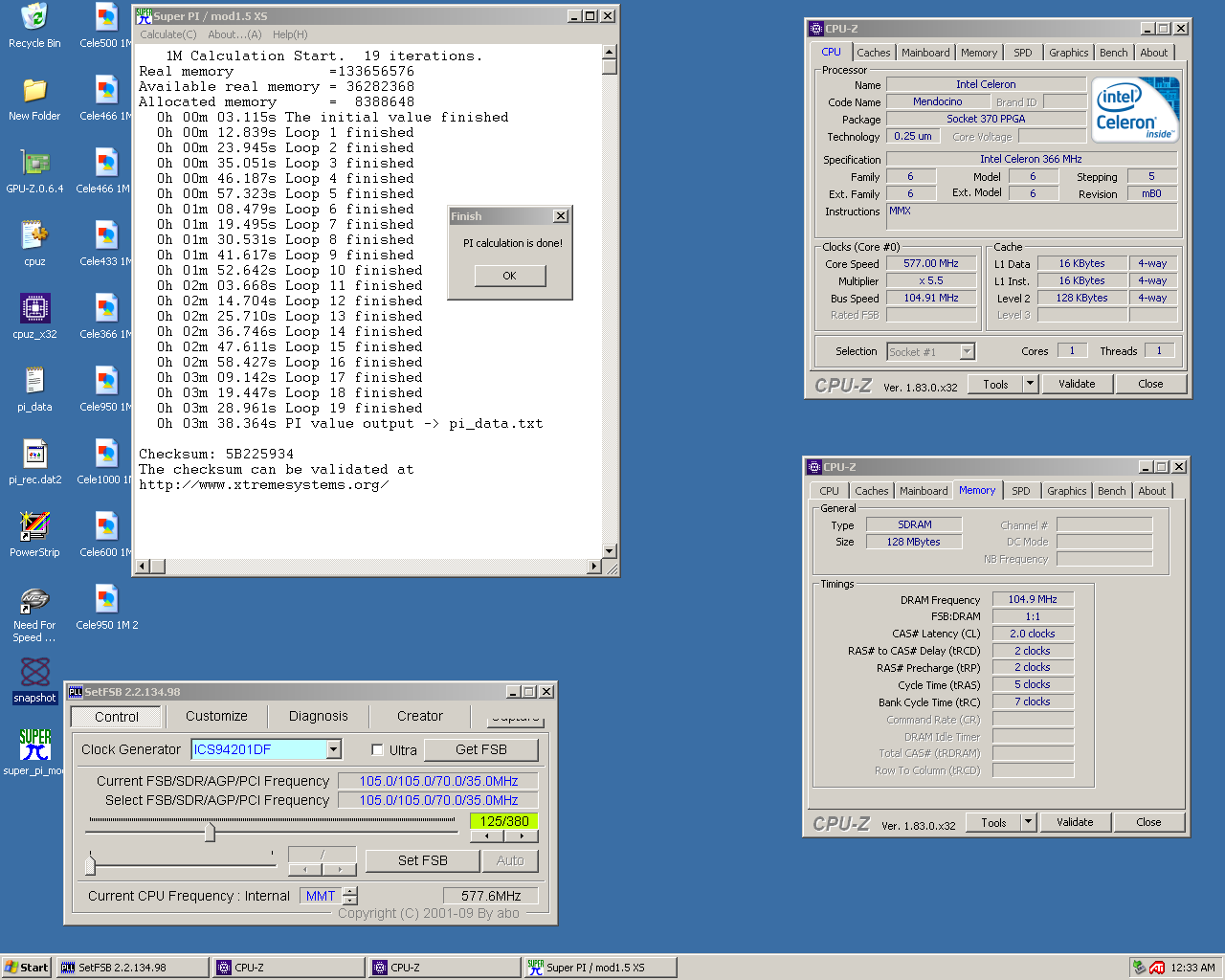Select the Diagnosis tab in SetFSB
This screenshot has width=1225, height=980.
(319, 716)
